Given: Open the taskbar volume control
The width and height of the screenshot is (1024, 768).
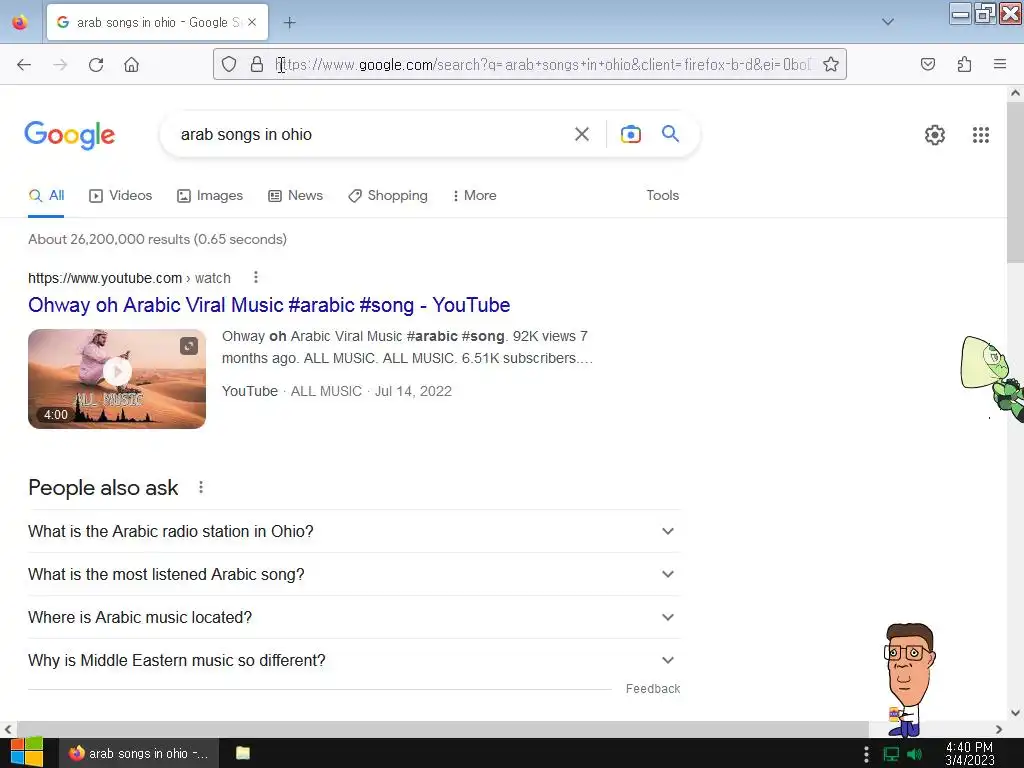Looking at the screenshot, I should coord(915,754).
